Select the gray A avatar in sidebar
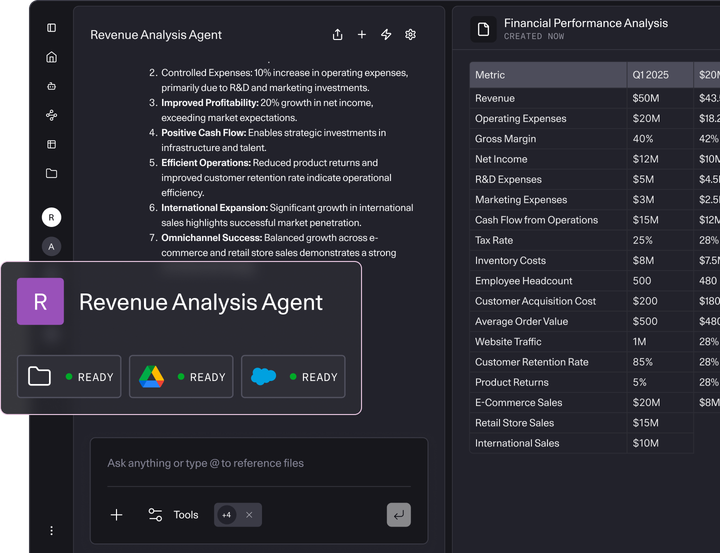720x553 pixels. (x=51, y=247)
